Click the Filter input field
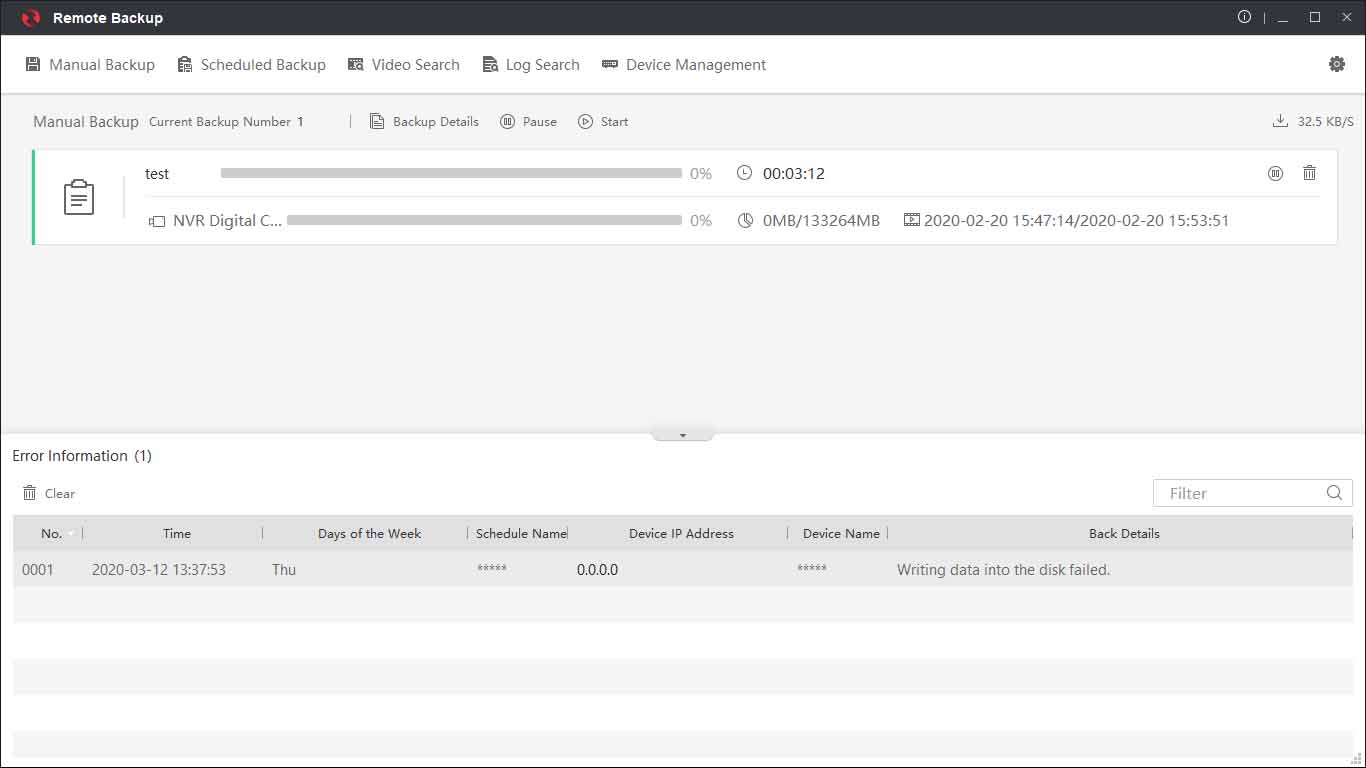 (1240, 493)
